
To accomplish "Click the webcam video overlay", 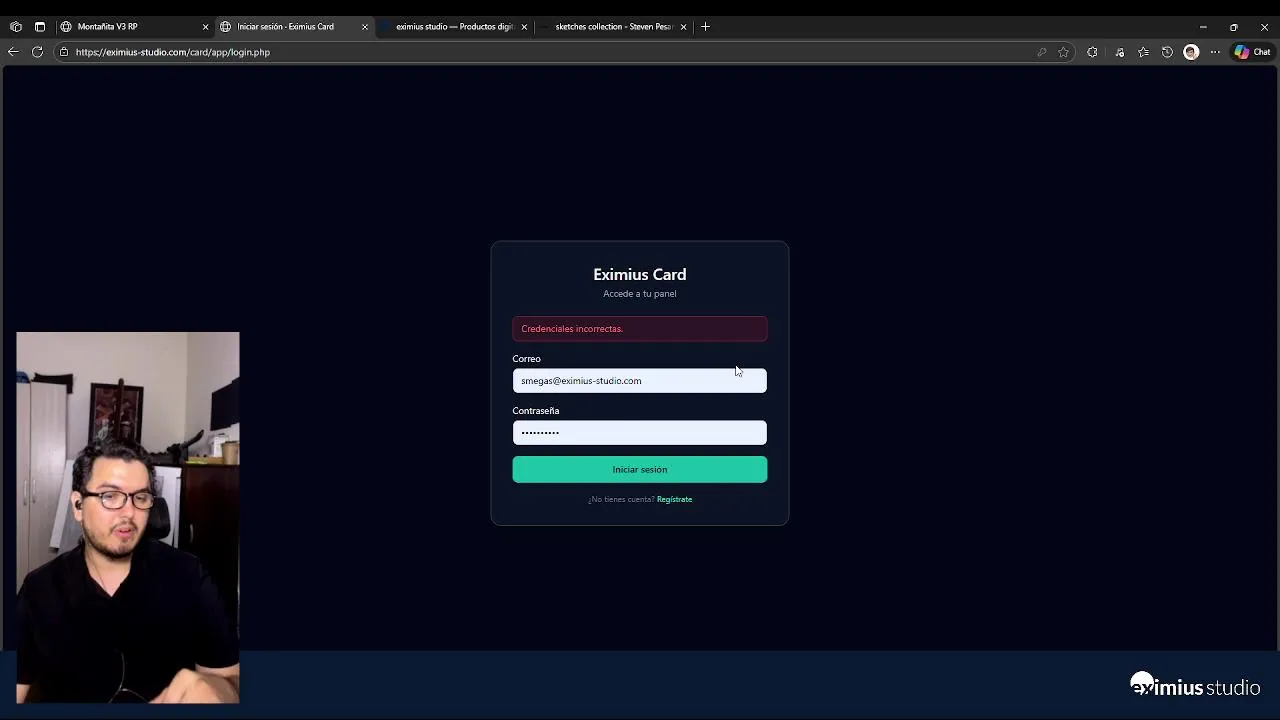I will coord(128,518).
